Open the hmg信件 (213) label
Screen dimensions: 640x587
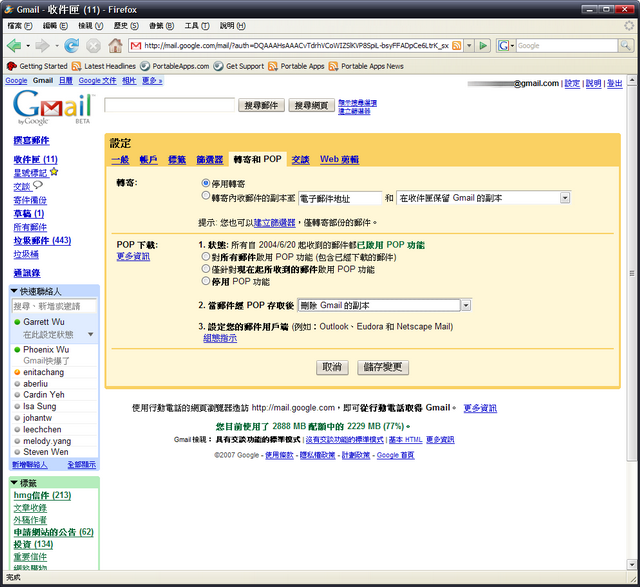42,496
